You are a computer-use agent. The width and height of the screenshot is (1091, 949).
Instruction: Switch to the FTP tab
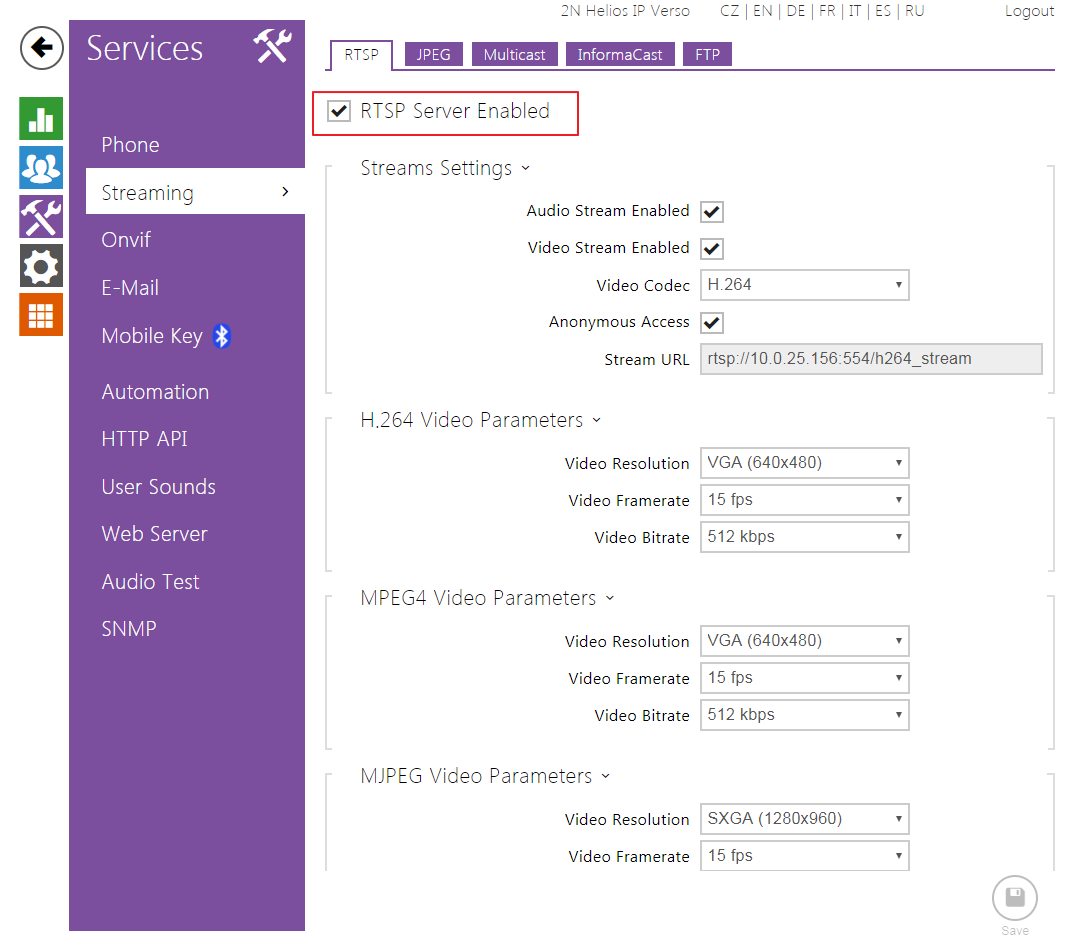coord(707,55)
